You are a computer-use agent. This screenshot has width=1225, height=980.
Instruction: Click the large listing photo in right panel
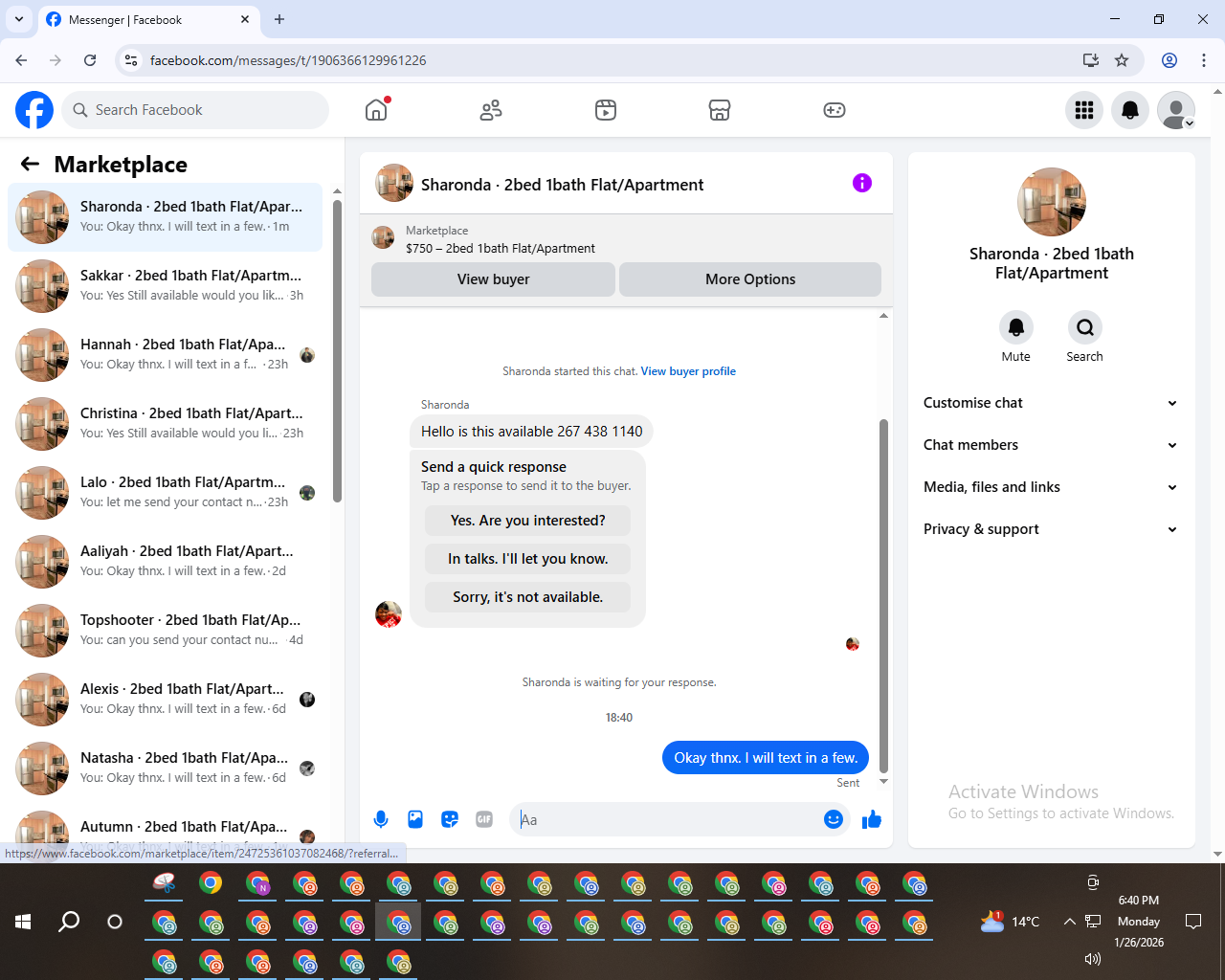[1052, 202]
